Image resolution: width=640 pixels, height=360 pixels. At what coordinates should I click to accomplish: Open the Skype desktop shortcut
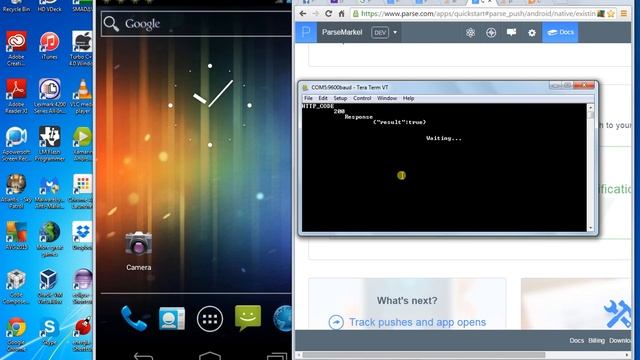pyautogui.click(x=49, y=331)
